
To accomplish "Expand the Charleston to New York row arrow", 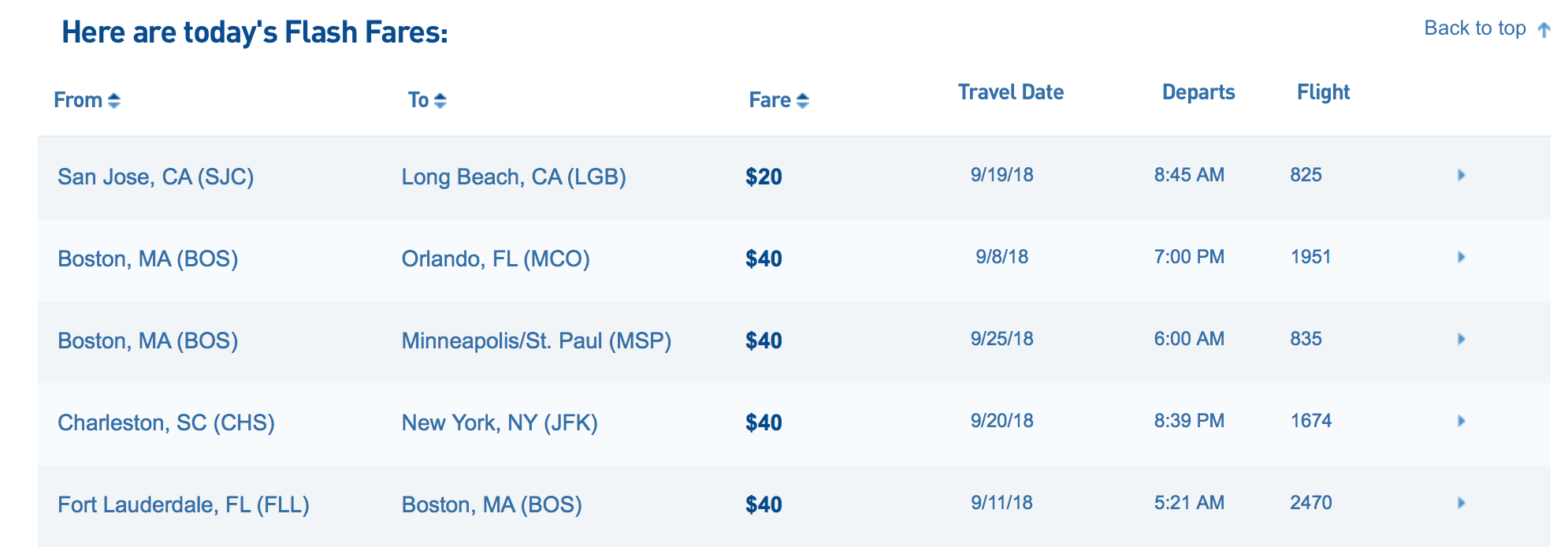I will click(1461, 421).
